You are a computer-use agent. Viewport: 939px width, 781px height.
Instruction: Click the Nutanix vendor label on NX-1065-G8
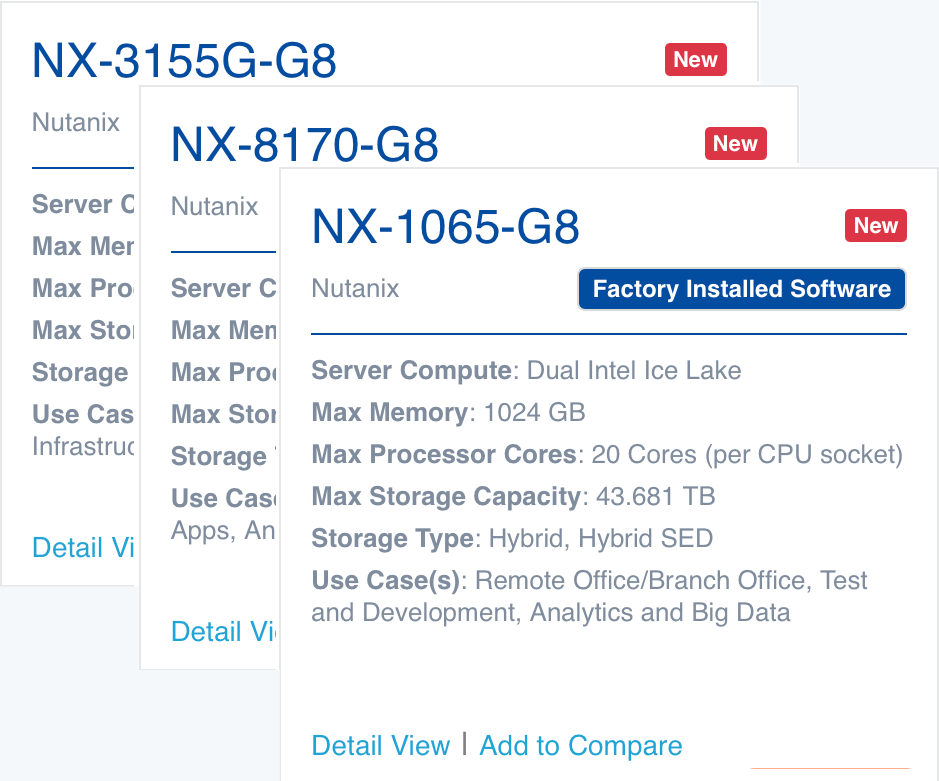[x=355, y=289]
